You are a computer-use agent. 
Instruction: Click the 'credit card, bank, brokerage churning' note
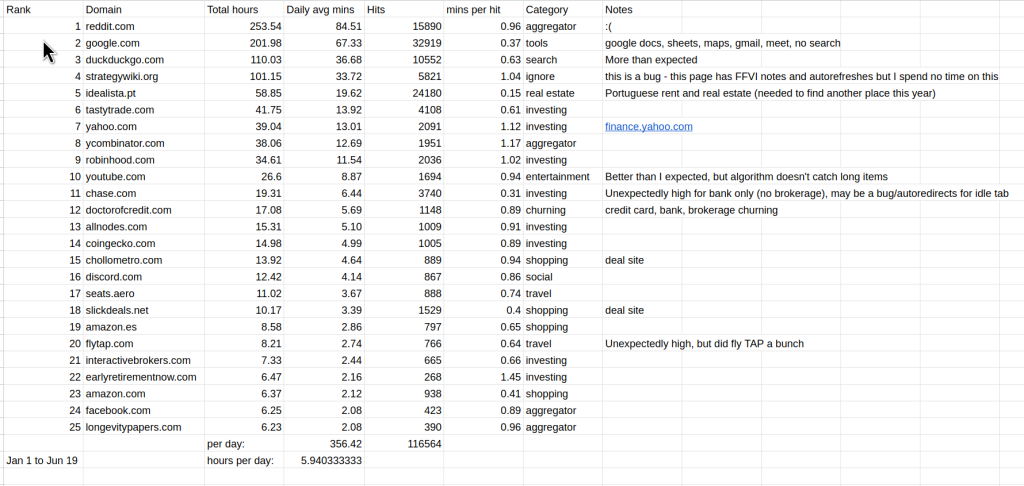691,210
